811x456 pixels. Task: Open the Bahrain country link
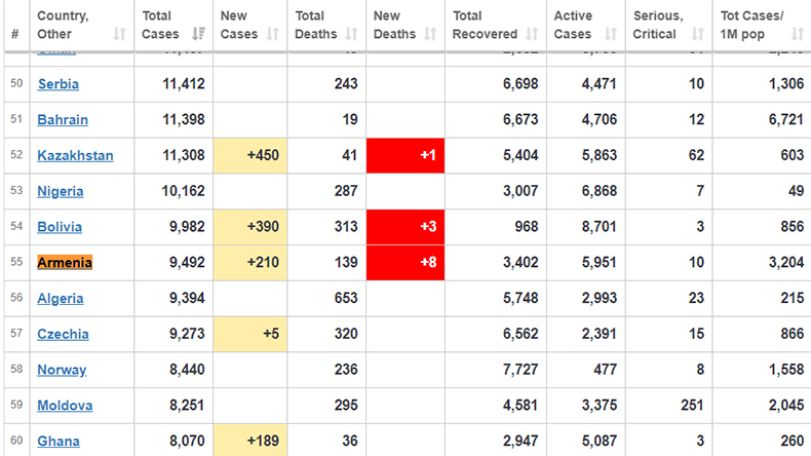(63, 119)
